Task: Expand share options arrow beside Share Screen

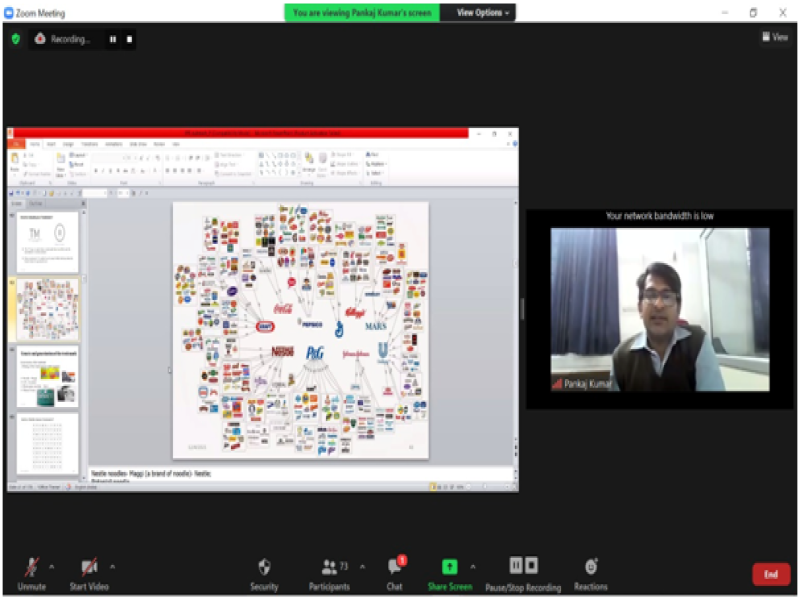Action: (472, 566)
